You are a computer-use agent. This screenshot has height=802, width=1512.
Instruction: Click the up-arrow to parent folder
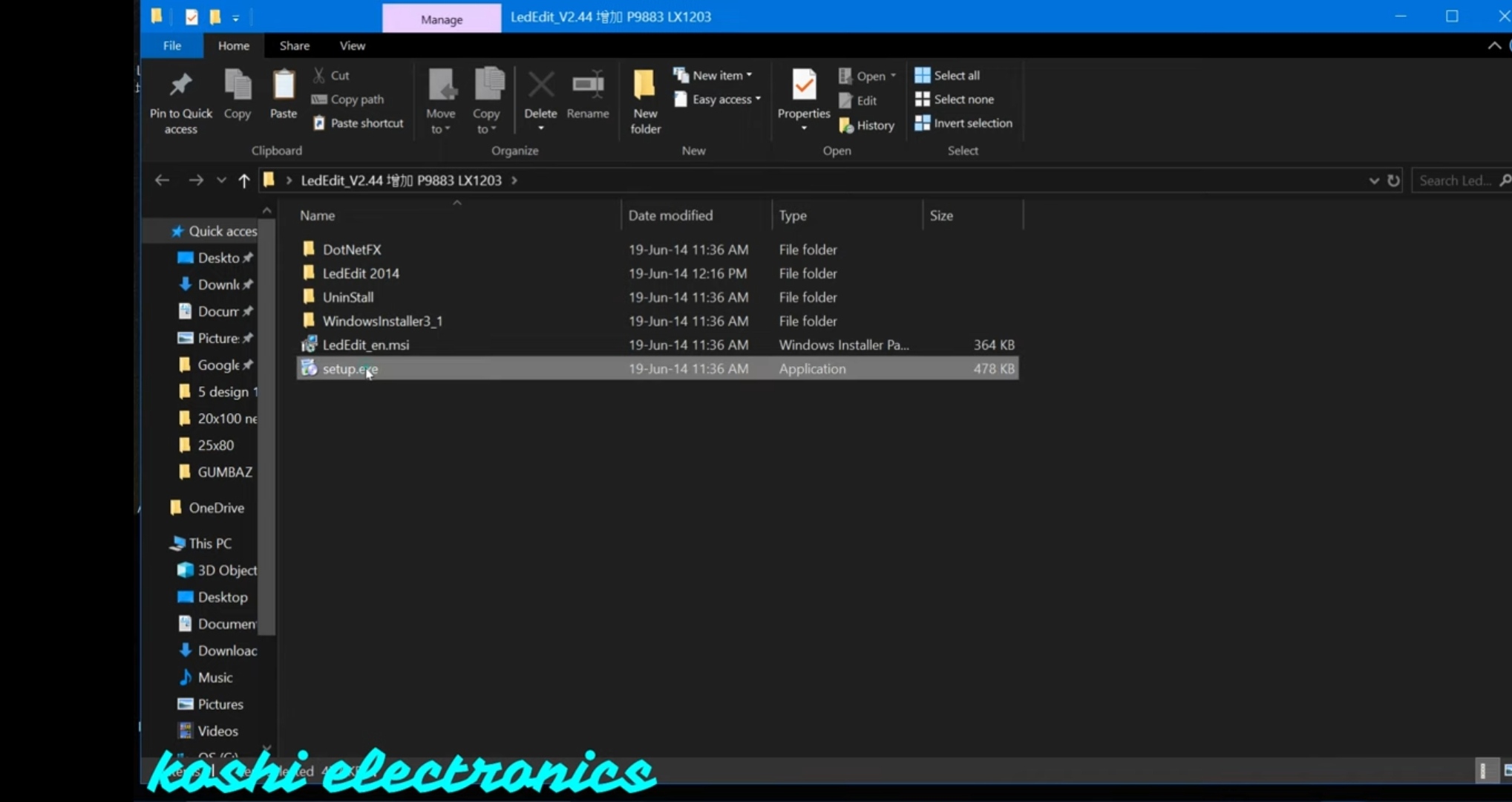pos(243,180)
